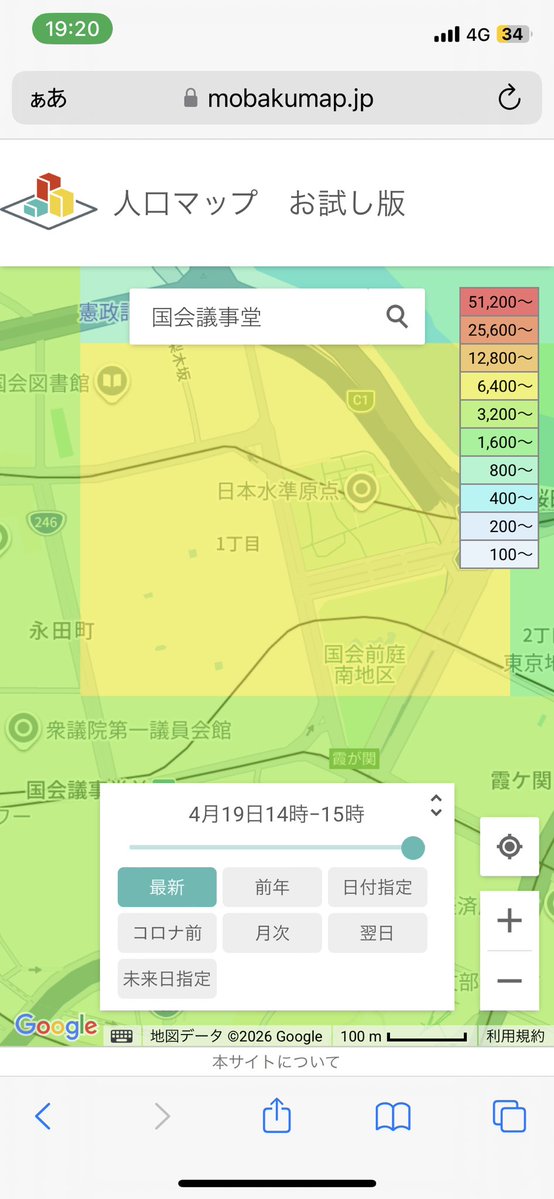Click the 6,400～ legend swatch
The image size is (554, 1199).
(x=499, y=386)
